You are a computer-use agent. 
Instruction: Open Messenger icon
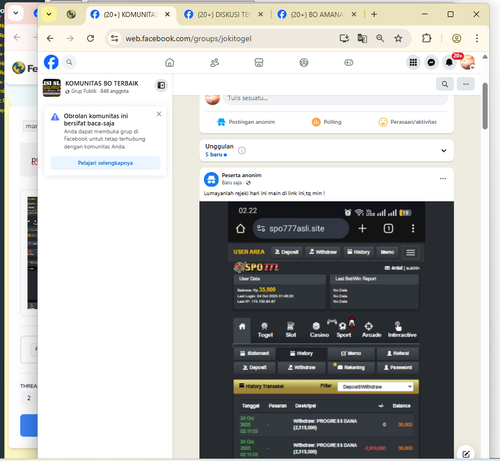pyautogui.click(x=431, y=62)
